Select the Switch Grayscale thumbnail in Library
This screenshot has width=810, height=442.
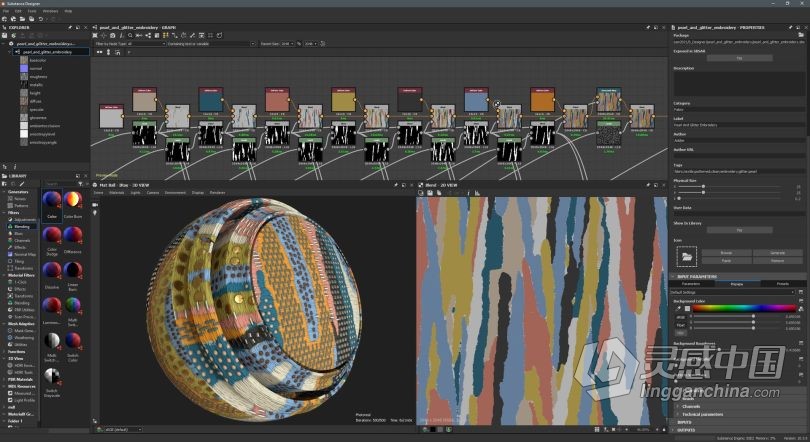(52, 382)
